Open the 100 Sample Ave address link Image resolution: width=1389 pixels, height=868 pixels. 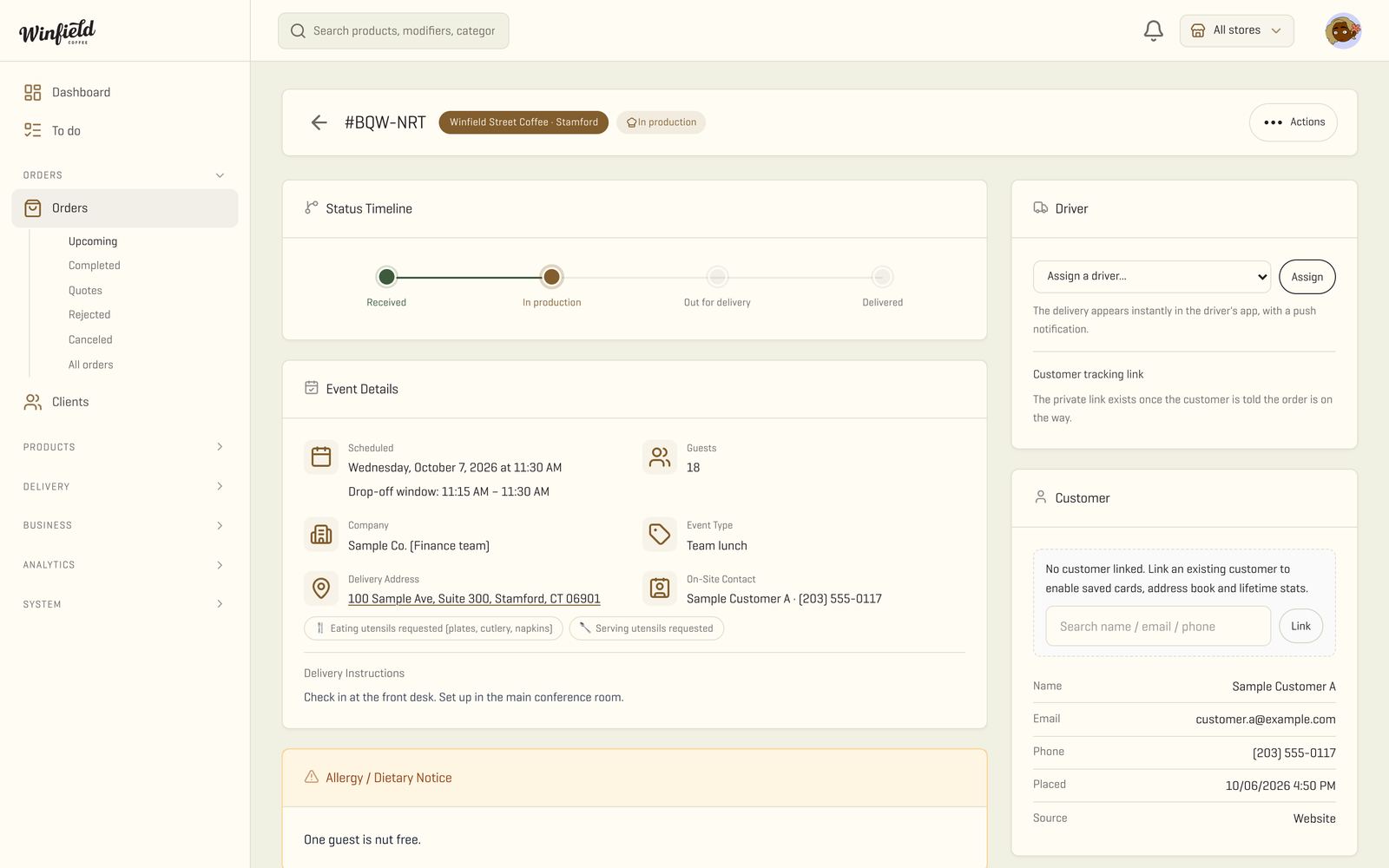pyautogui.click(x=474, y=599)
